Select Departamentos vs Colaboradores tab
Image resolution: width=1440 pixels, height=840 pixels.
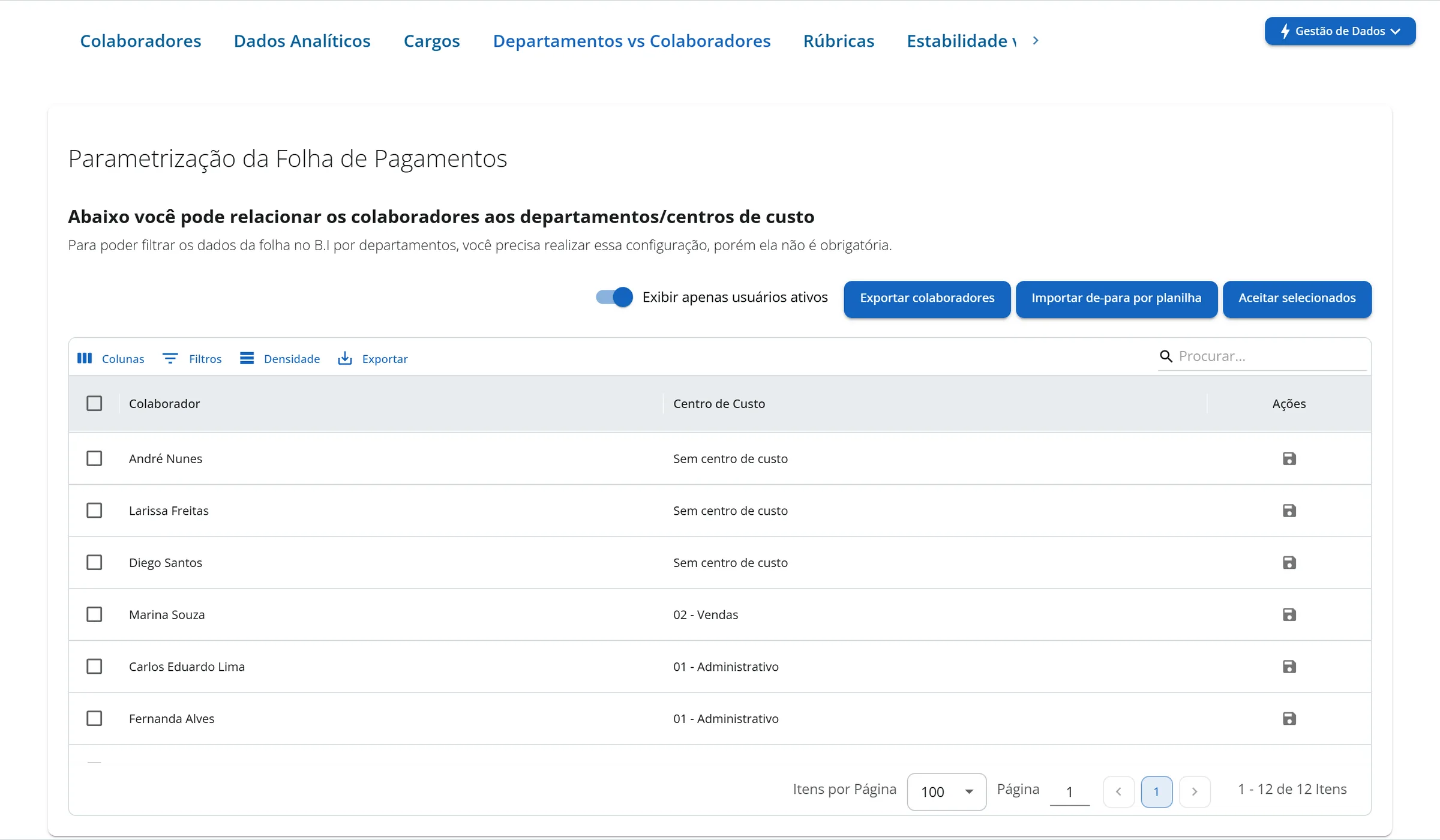click(631, 41)
